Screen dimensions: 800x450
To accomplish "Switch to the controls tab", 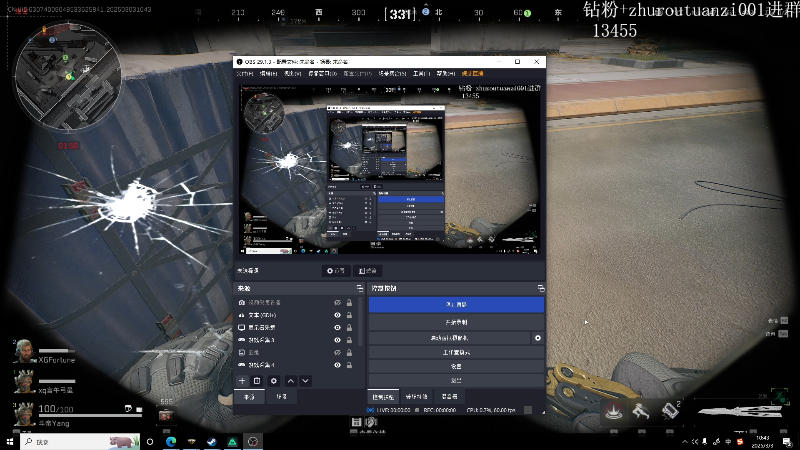I will click(383, 397).
